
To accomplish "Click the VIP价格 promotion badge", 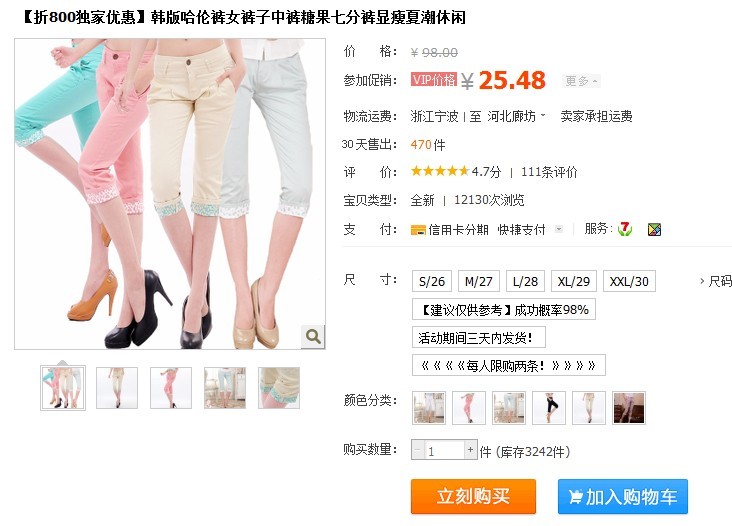I will click(434, 79).
